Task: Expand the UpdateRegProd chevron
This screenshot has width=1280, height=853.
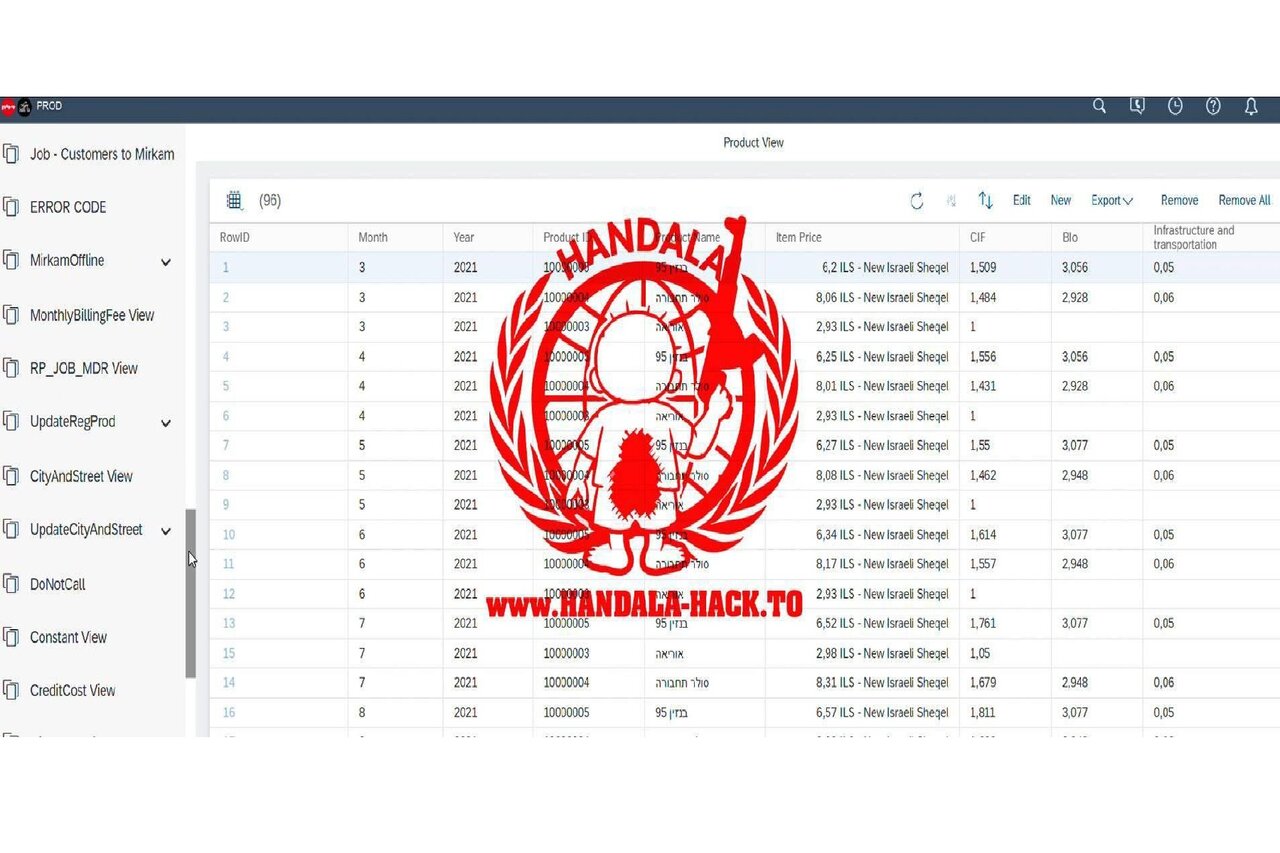Action: (x=166, y=423)
